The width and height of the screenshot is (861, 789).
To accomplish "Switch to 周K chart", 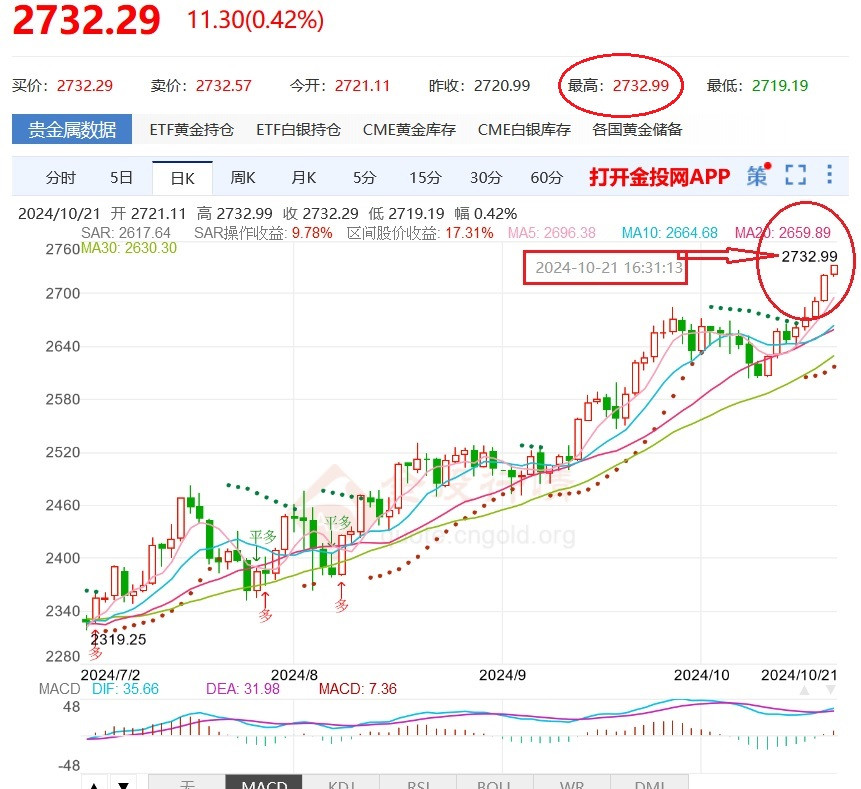I will pyautogui.click(x=243, y=178).
